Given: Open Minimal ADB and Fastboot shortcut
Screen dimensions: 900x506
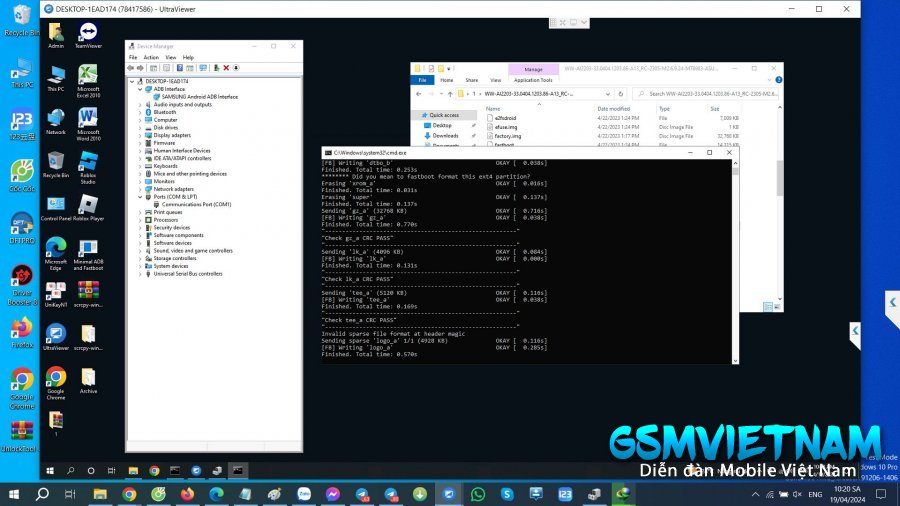Looking at the screenshot, I should click(x=88, y=255).
